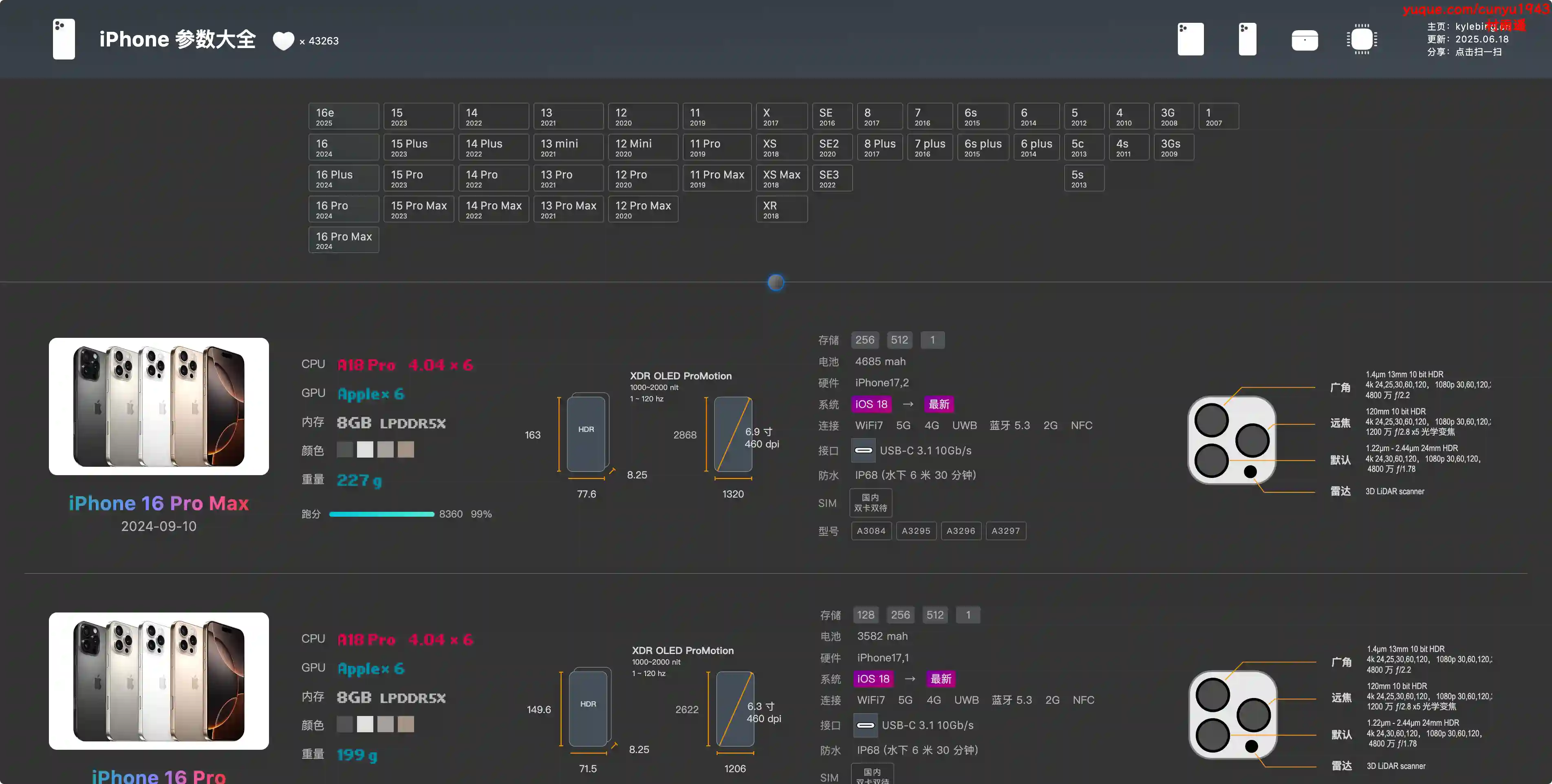Image resolution: width=1552 pixels, height=784 pixels.
Task: Jump to the XS Max 2018 model
Action: click(x=781, y=178)
